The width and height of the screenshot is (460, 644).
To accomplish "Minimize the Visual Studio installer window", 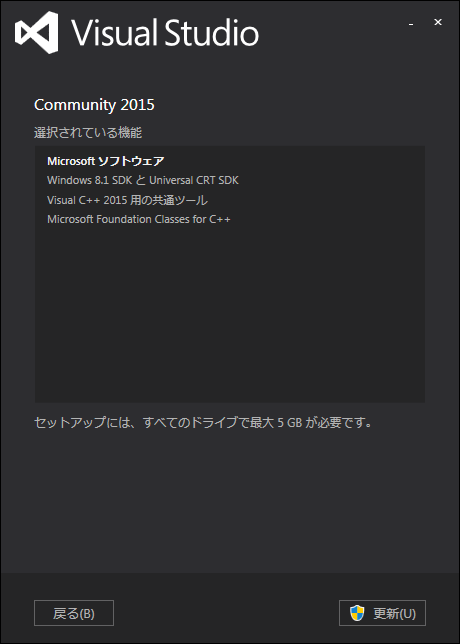I will (x=411, y=23).
